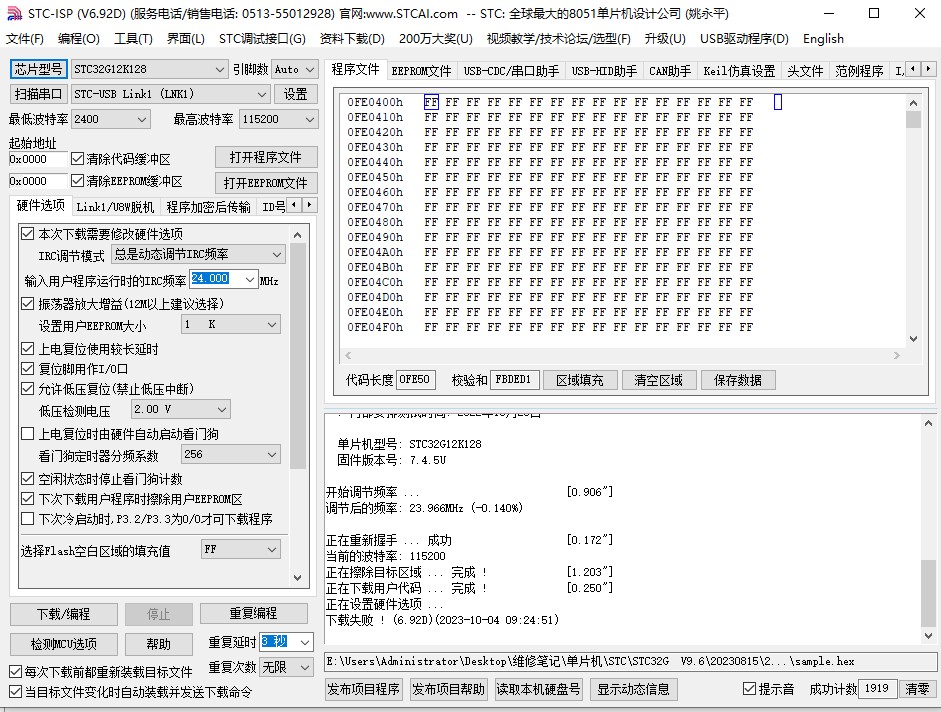
Task: Enable 下次冷启动时P3.2/P3.3为0/0 checkbox
Action: [x=28, y=519]
